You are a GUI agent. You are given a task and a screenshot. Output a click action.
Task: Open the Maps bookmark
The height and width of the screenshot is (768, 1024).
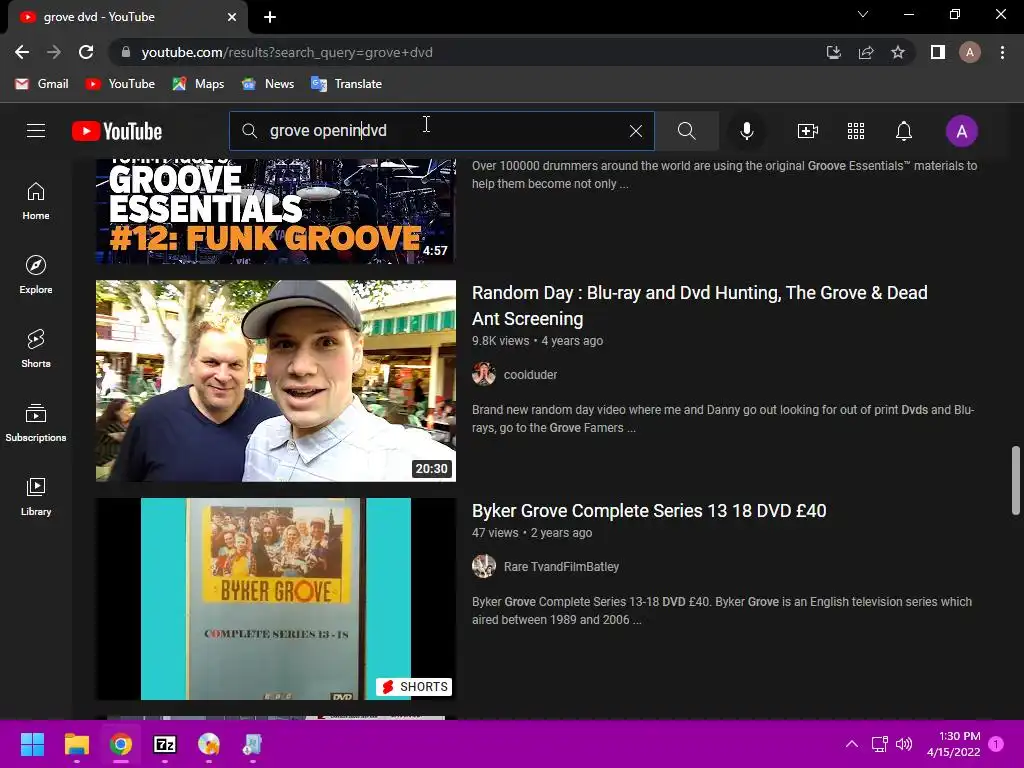(198, 84)
